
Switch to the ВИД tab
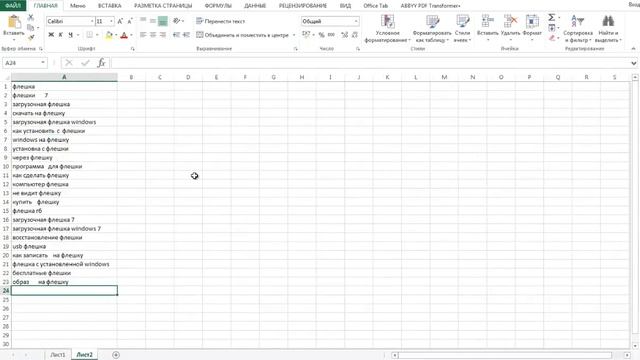coord(345,6)
